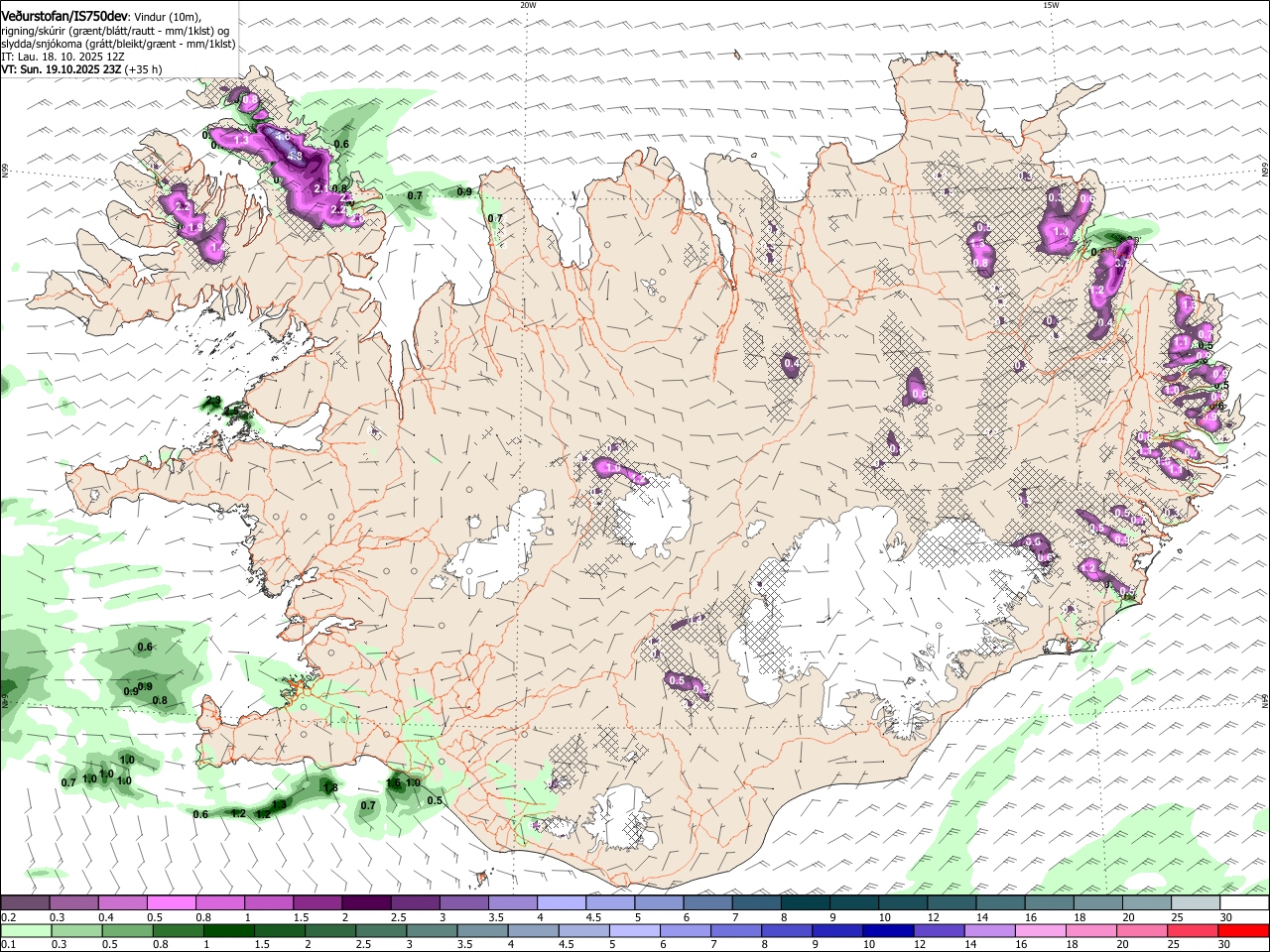Click the white 30 swatch, top legend row

1244,903
